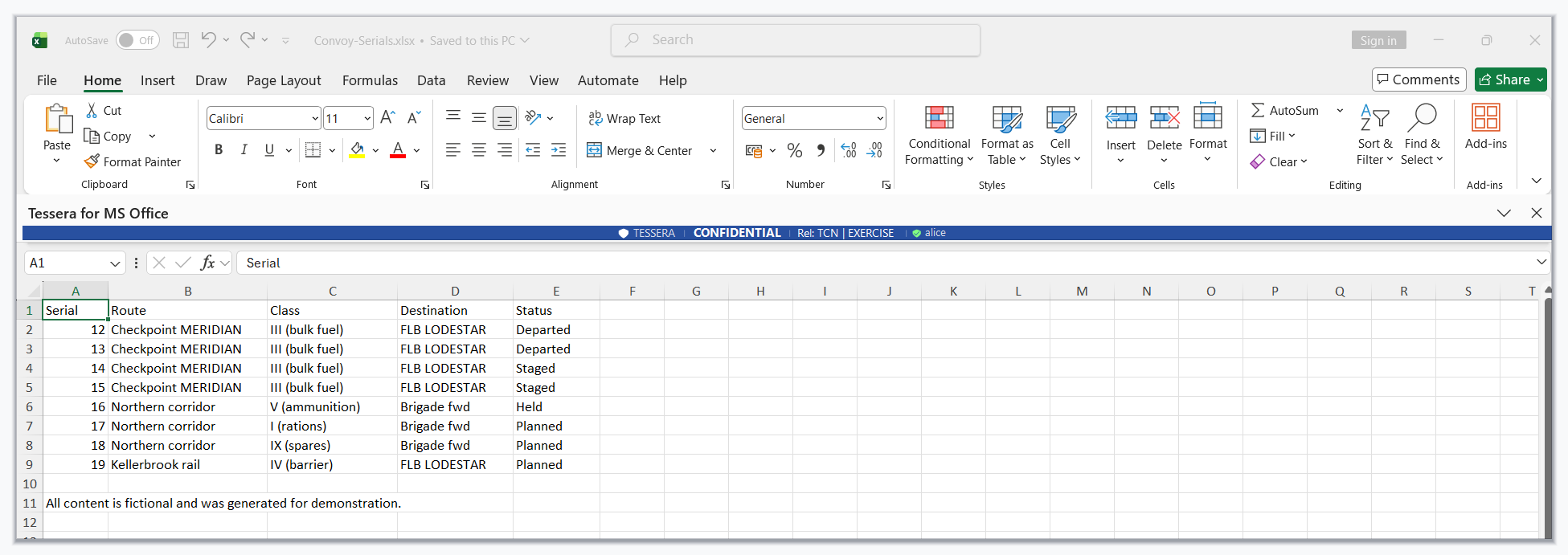
Task: Open the General number format dropdown
Action: click(880, 118)
